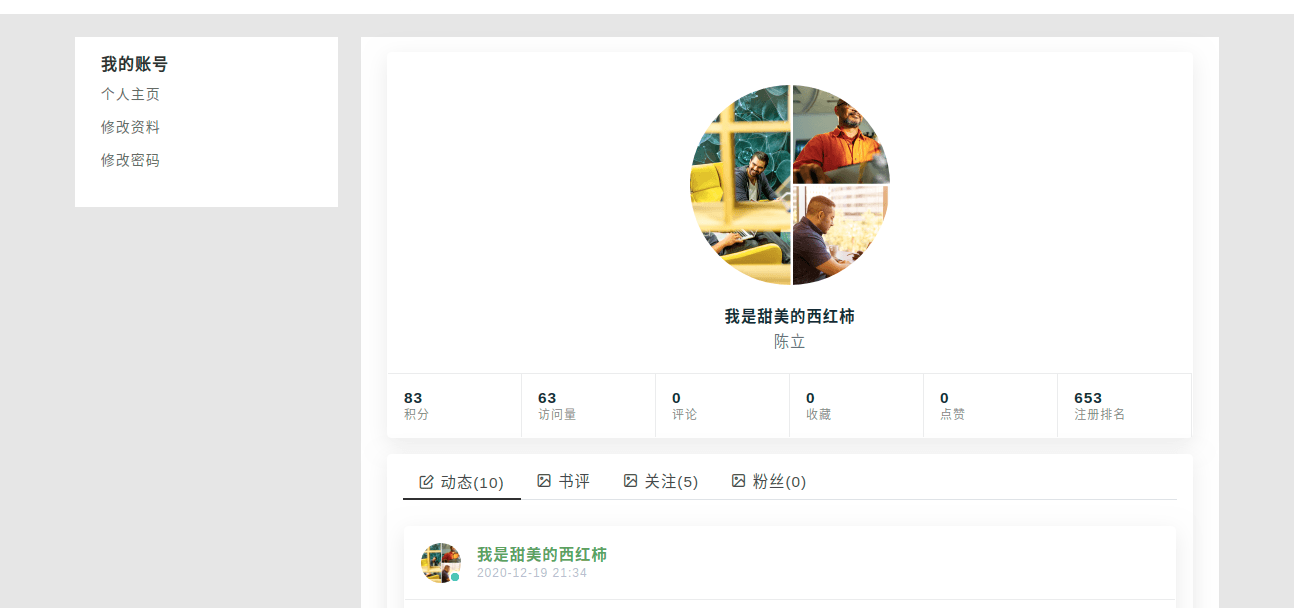Viewport: 1294px width, 608px height.
Task: Go to 个人主页 in the sidebar
Action: 130,95
